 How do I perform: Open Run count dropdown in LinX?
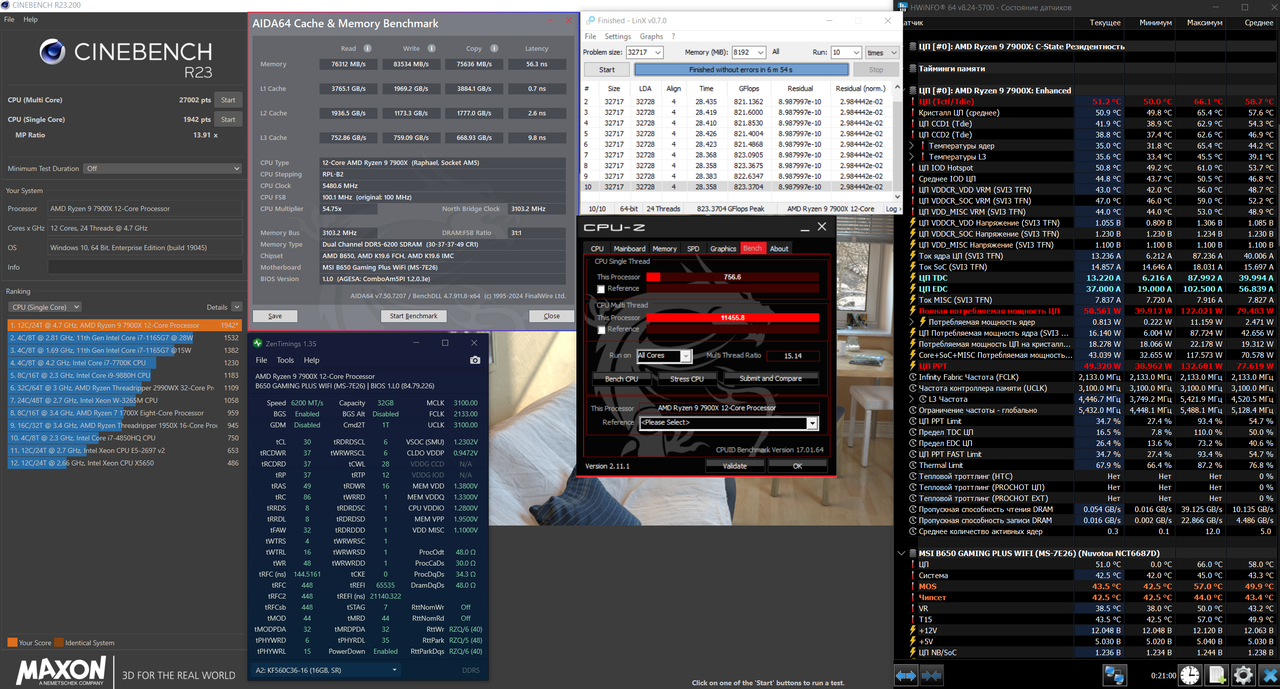click(x=845, y=52)
